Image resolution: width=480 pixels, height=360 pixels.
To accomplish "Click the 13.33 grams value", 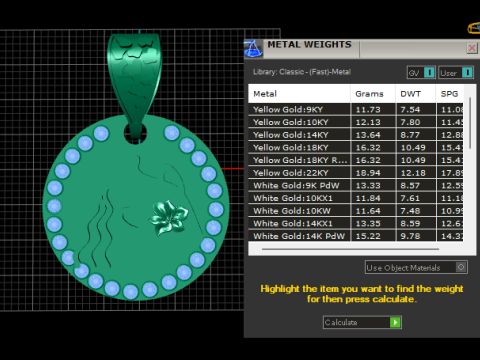I will [x=368, y=186].
